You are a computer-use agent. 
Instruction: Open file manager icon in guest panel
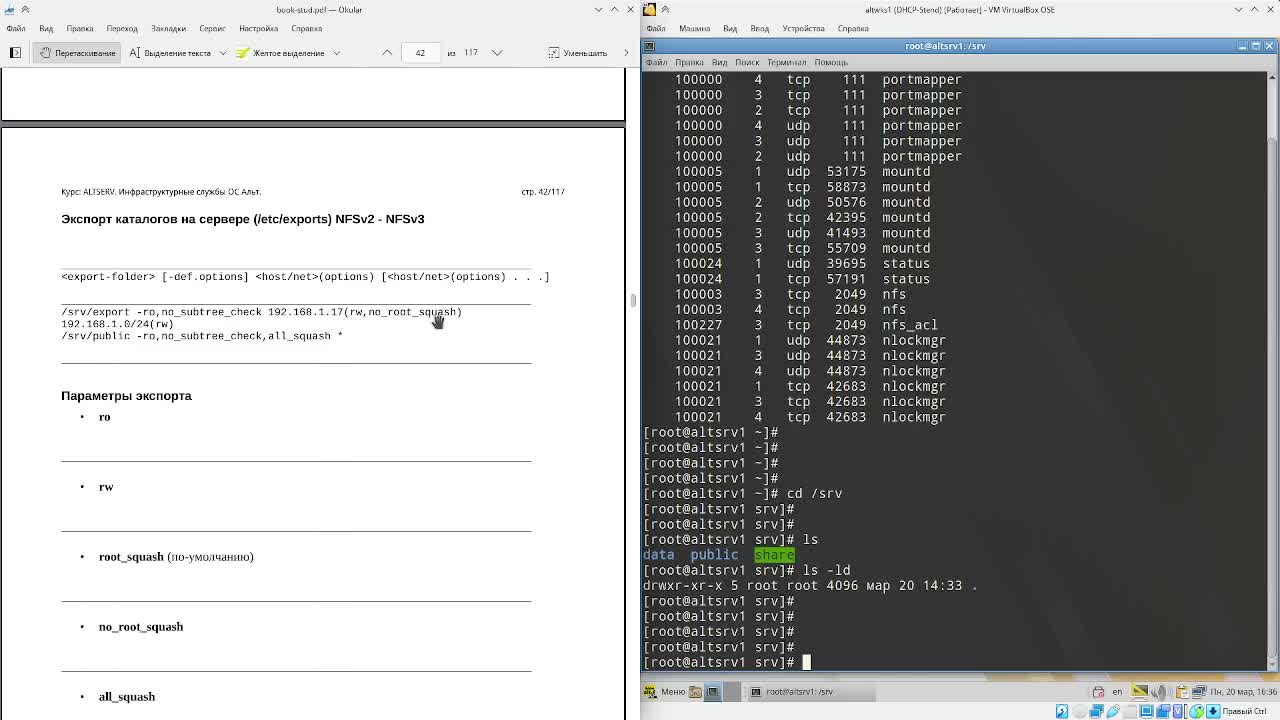[x=696, y=691]
